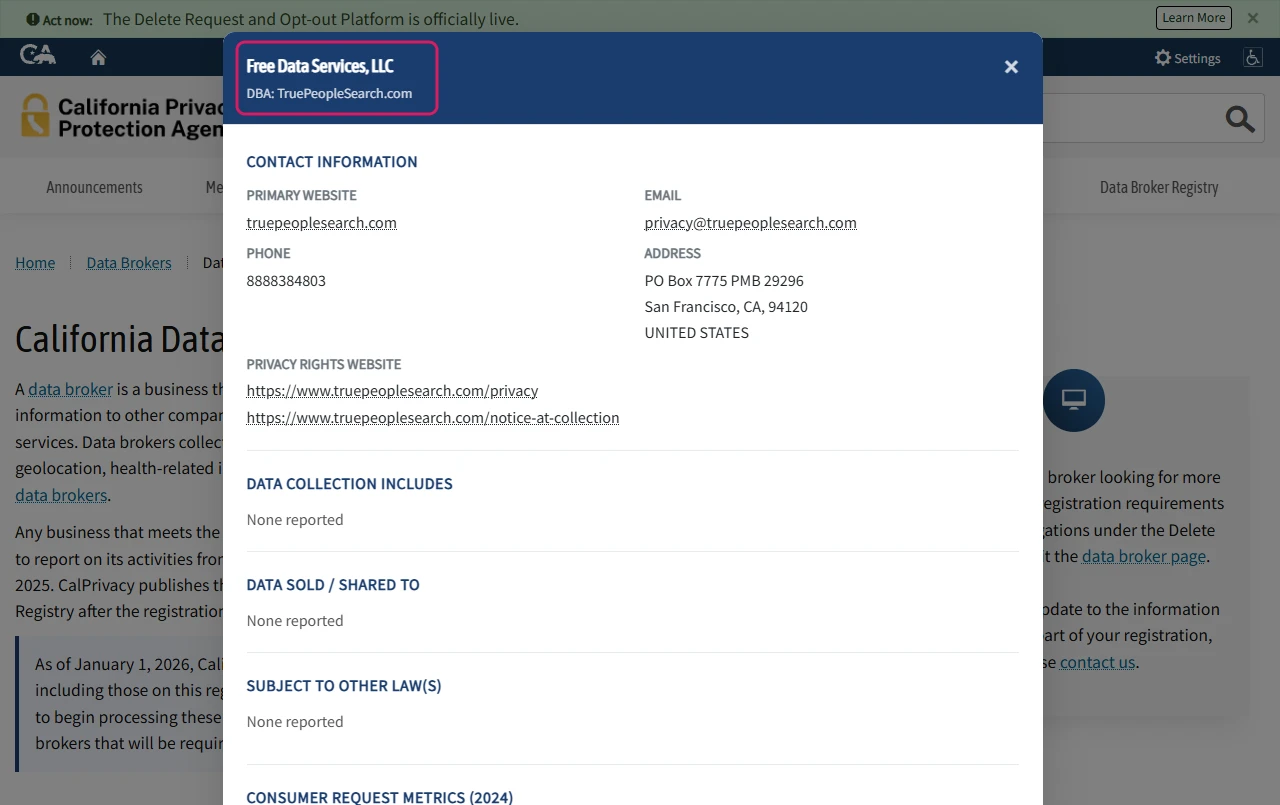Click the PRIVACY RIGHTS WEBSITE label
Image resolution: width=1280 pixels, height=805 pixels.
tap(324, 365)
